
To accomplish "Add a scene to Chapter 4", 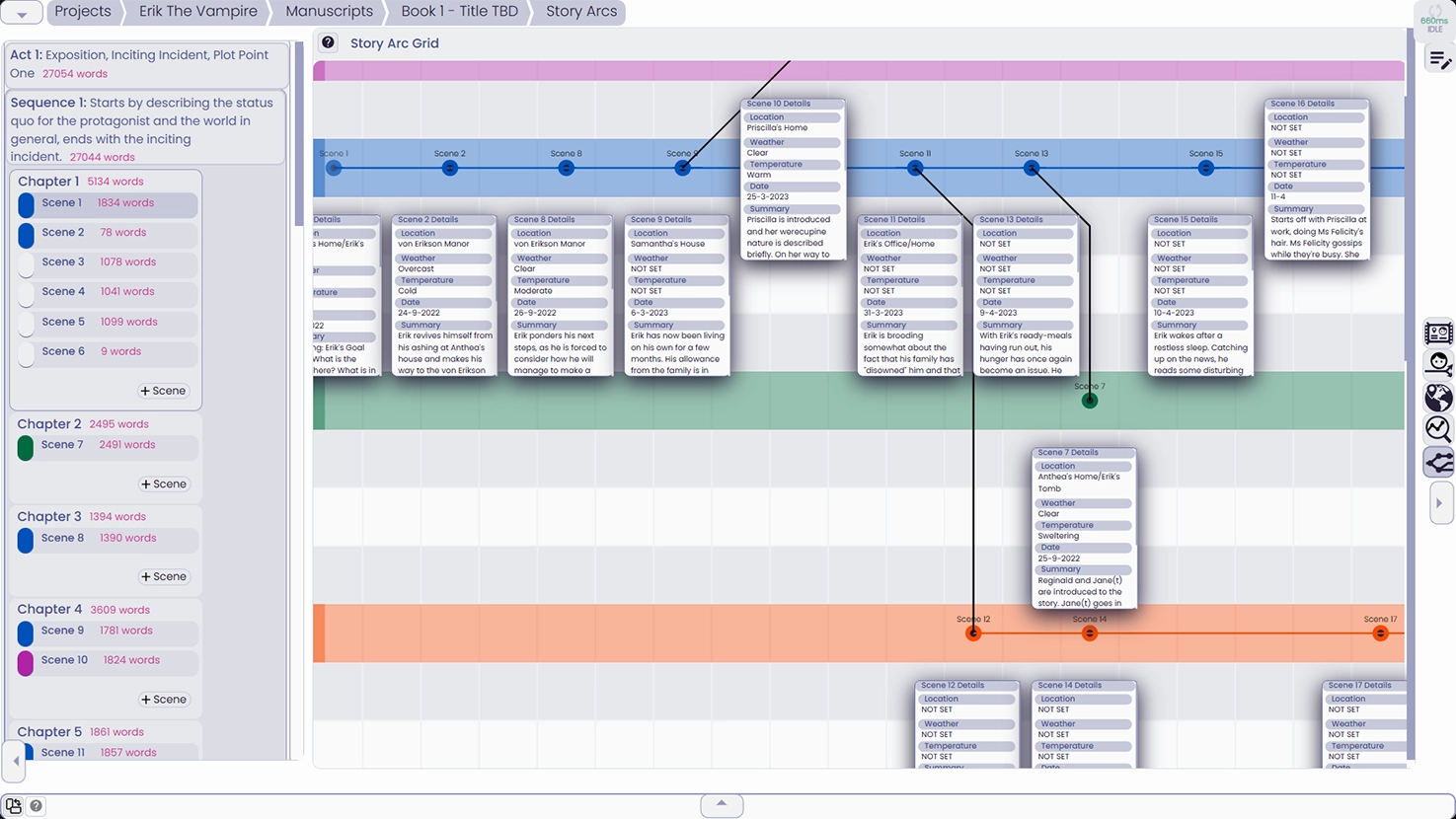I will [x=163, y=699].
